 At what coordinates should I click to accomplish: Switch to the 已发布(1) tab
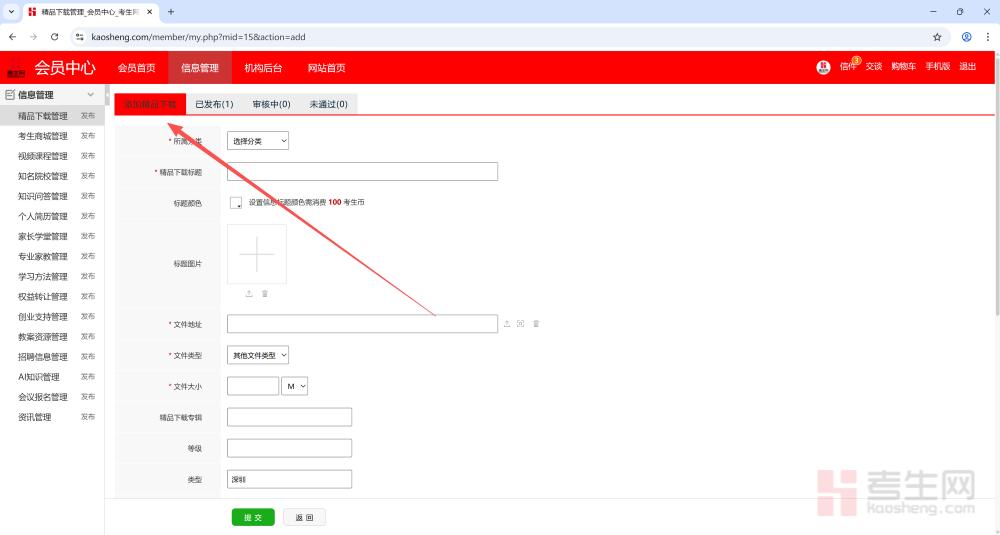[x=214, y=104]
